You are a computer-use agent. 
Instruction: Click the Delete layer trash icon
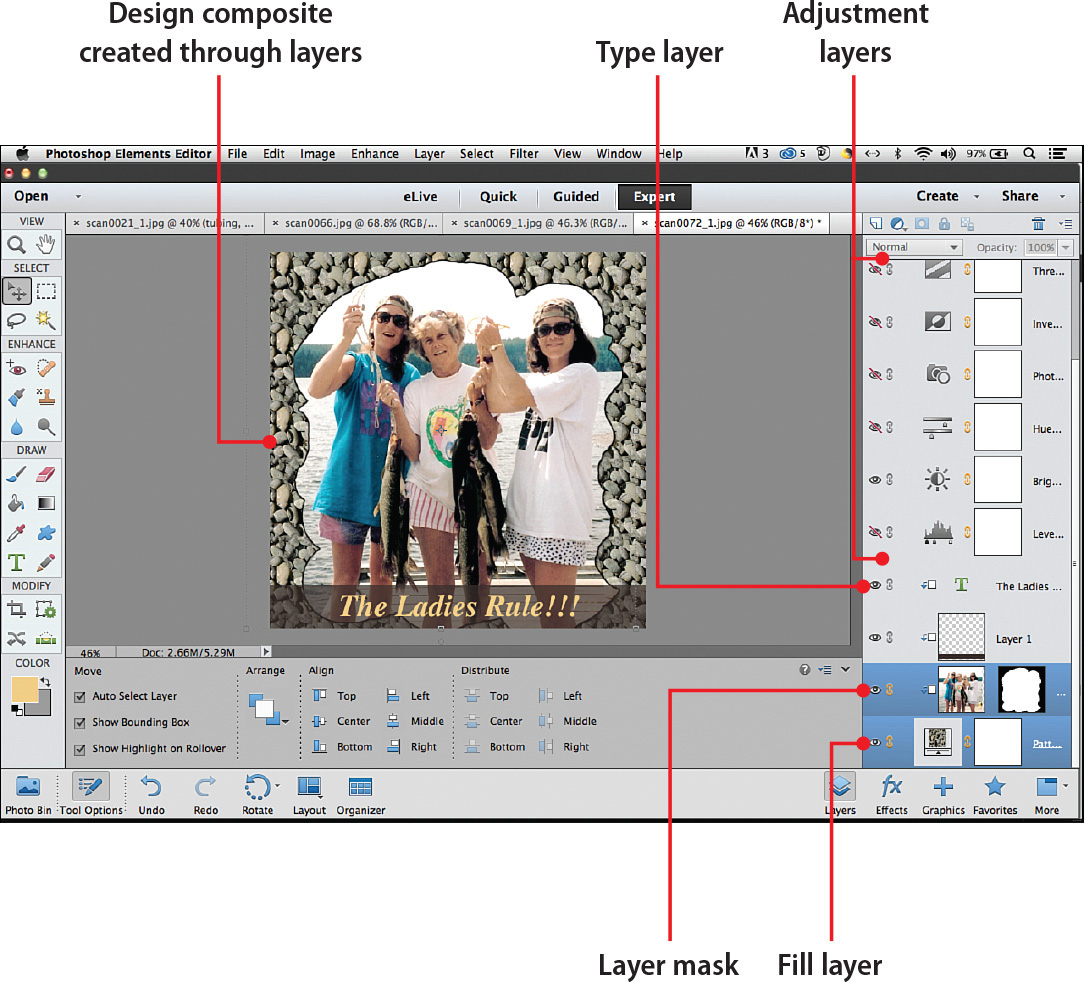[x=1038, y=224]
